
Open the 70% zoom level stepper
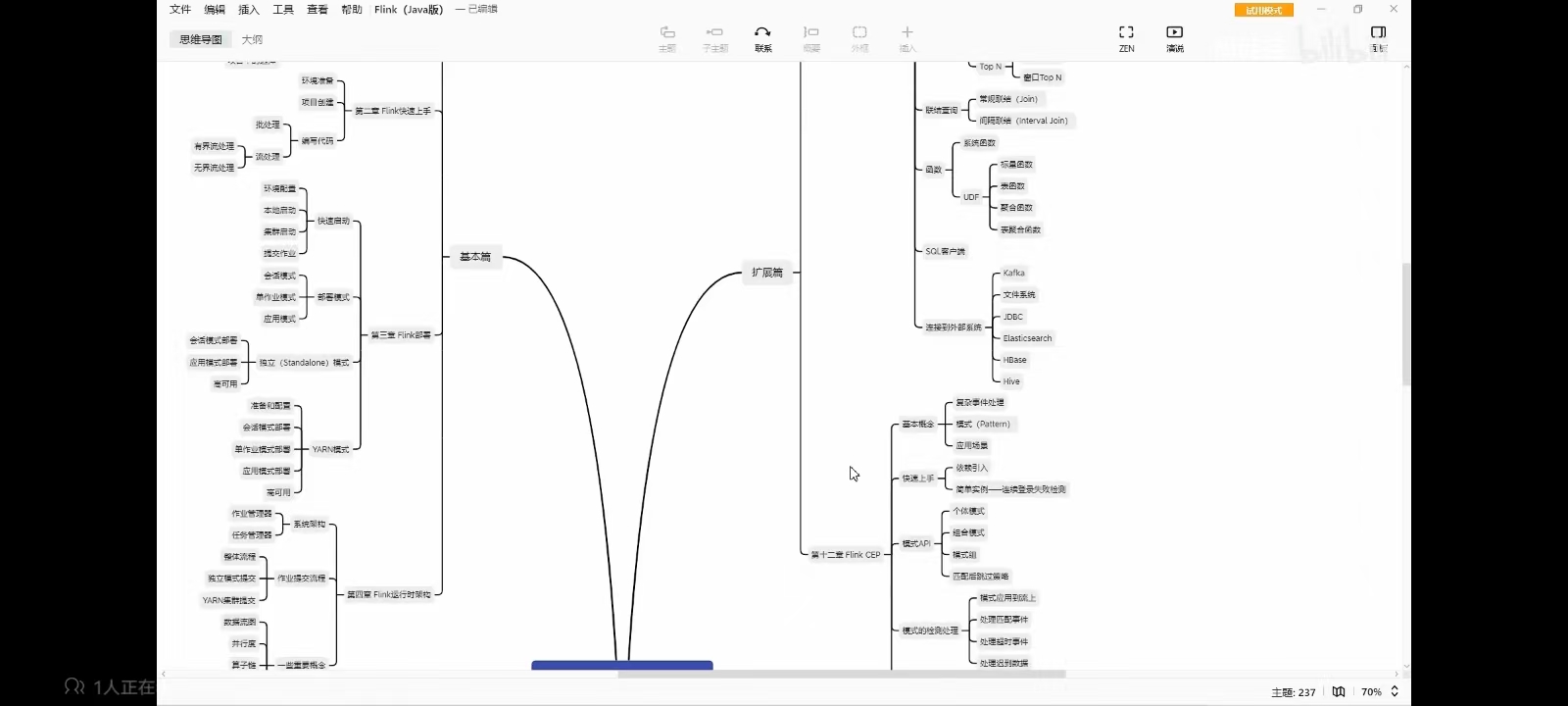[x=1395, y=691]
